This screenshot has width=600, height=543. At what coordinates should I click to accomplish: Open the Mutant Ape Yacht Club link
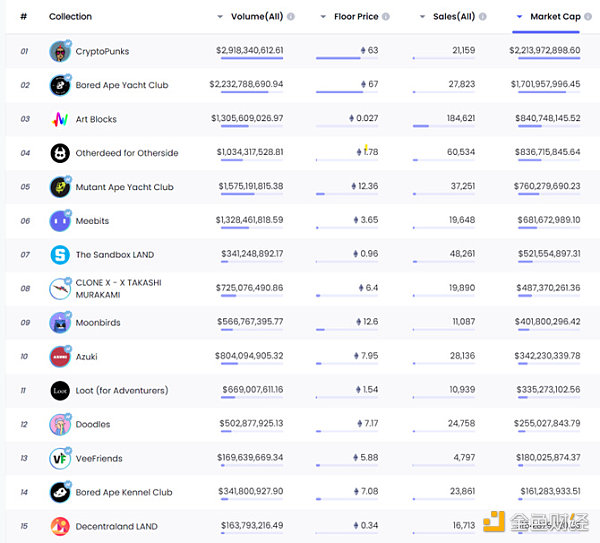124,187
